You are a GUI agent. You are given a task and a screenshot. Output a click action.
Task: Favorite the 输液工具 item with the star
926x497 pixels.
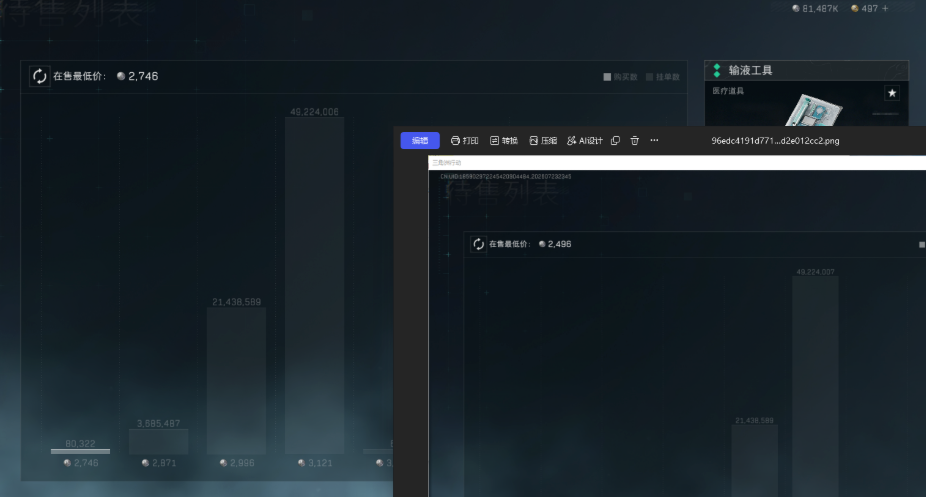click(892, 93)
